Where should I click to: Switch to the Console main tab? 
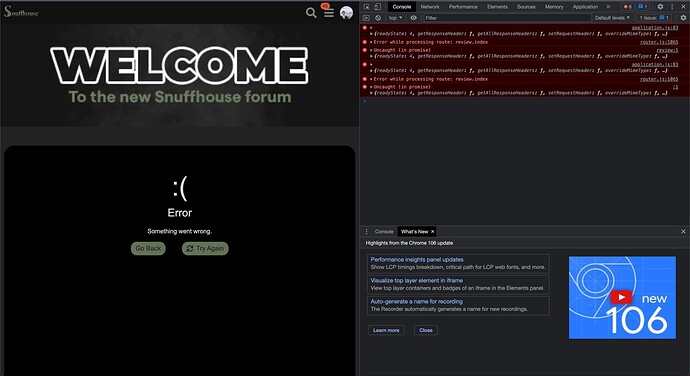(x=401, y=7)
